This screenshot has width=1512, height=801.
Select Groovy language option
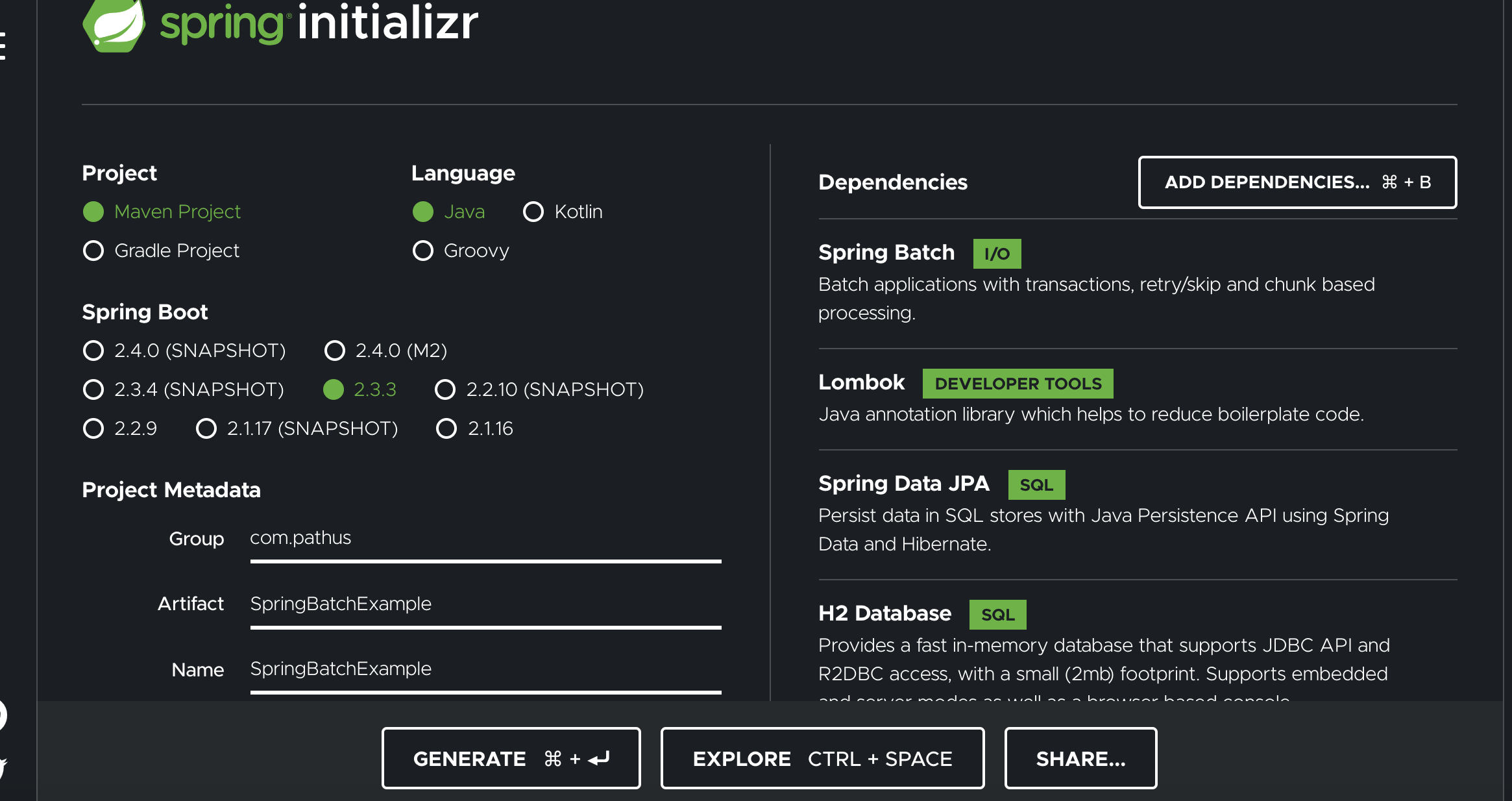pyautogui.click(x=423, y=251)
